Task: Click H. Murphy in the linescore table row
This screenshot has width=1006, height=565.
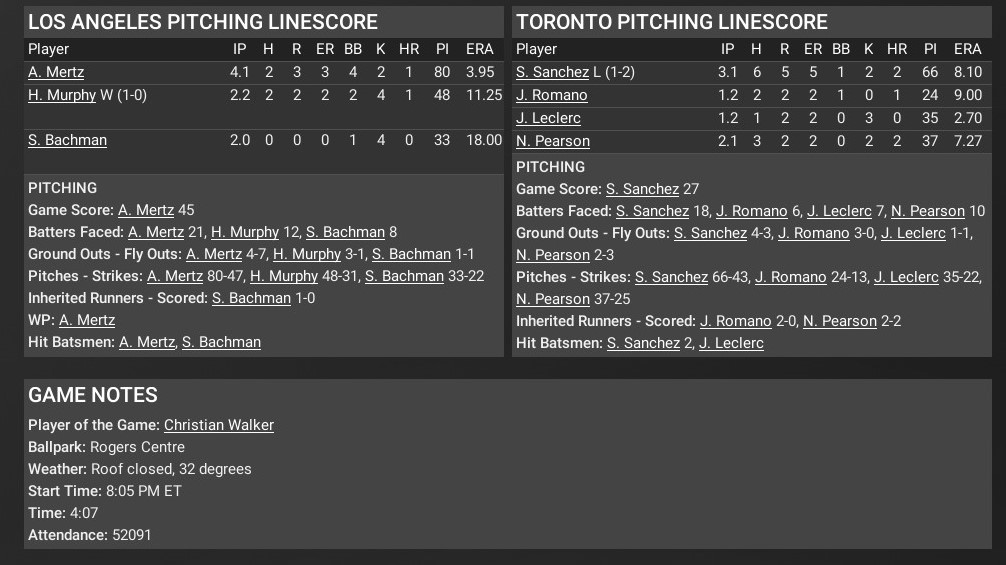Action: [62, 95]
